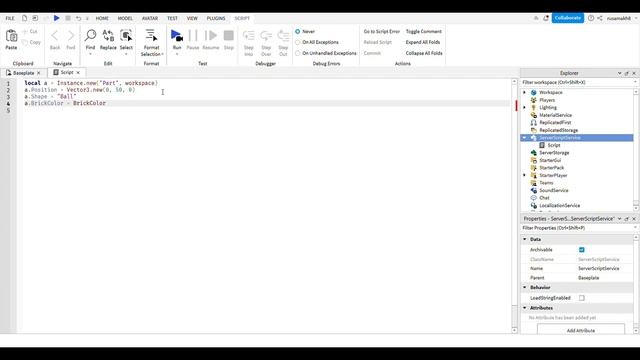The height and width of the screenshot is (360, 640).
Task: Click the Back navigate arrow
Action: [x=55, y=36]
